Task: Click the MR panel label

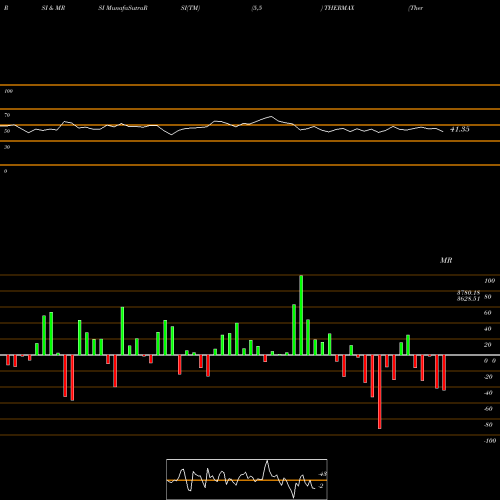Action: pos(446,260)
